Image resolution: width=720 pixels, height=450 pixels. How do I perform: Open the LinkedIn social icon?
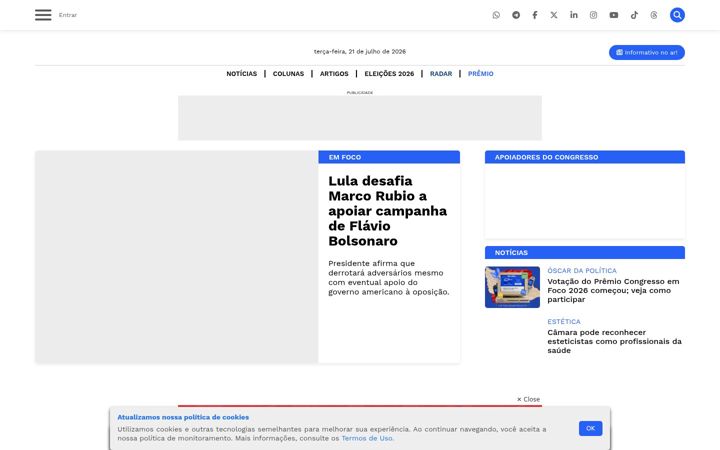click(574, 15)
